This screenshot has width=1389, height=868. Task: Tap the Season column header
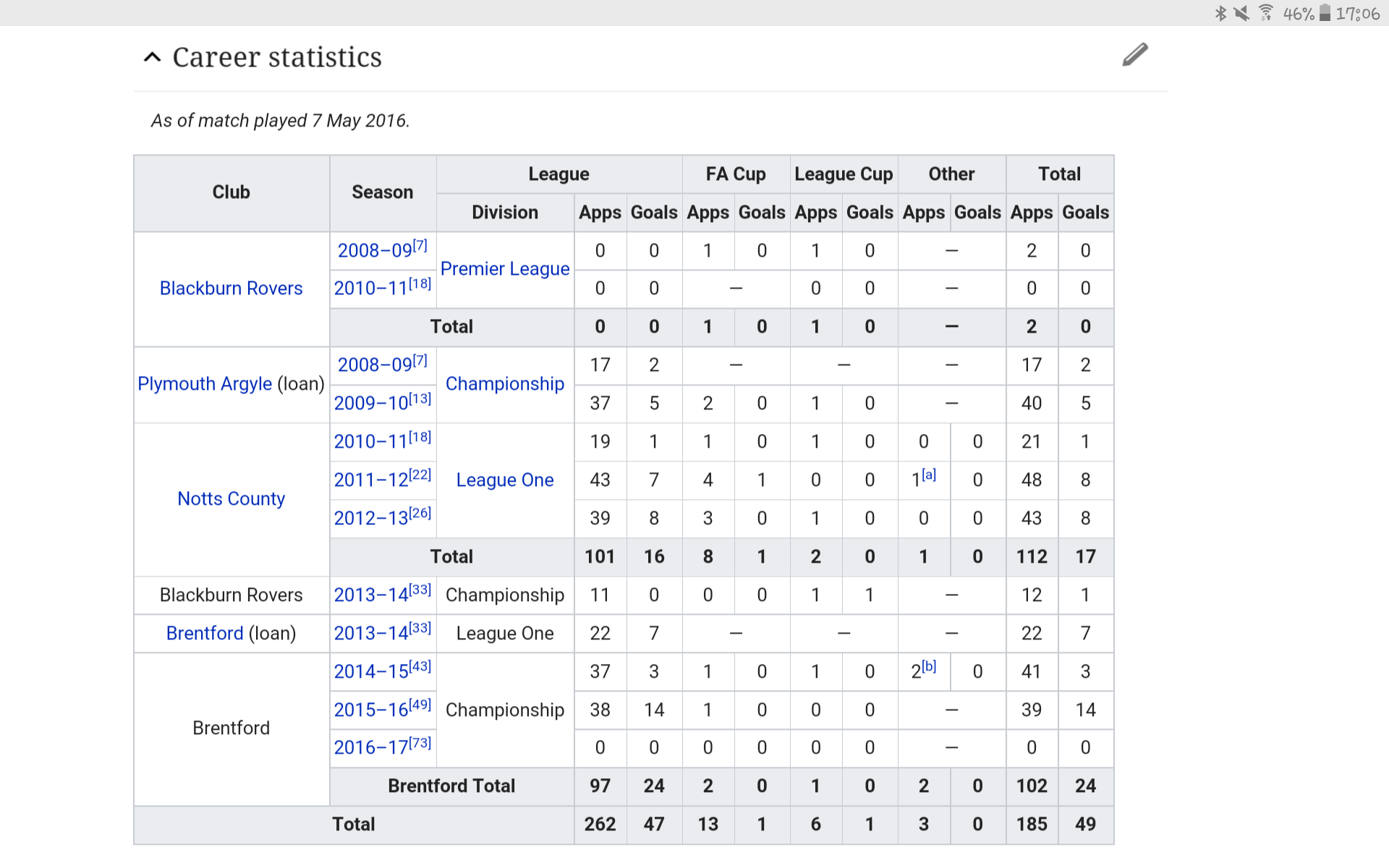[x=382, y=192]
